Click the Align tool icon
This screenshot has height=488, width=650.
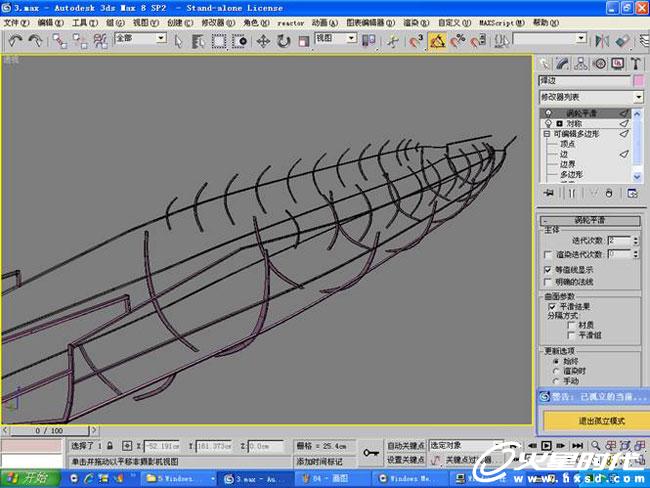point(623,41)
